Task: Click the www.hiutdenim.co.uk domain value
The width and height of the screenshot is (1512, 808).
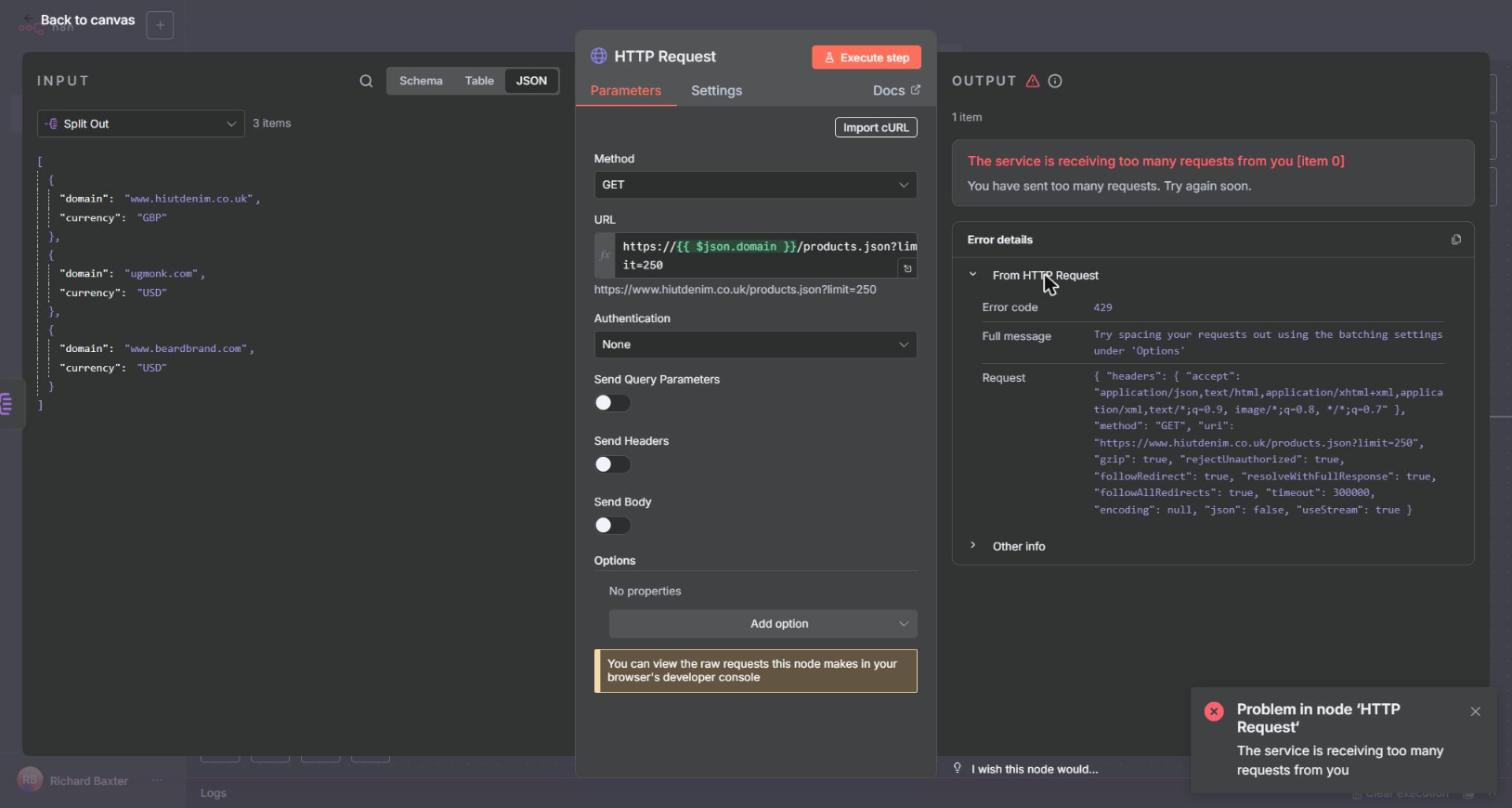Action: click(x=189, y=199)
